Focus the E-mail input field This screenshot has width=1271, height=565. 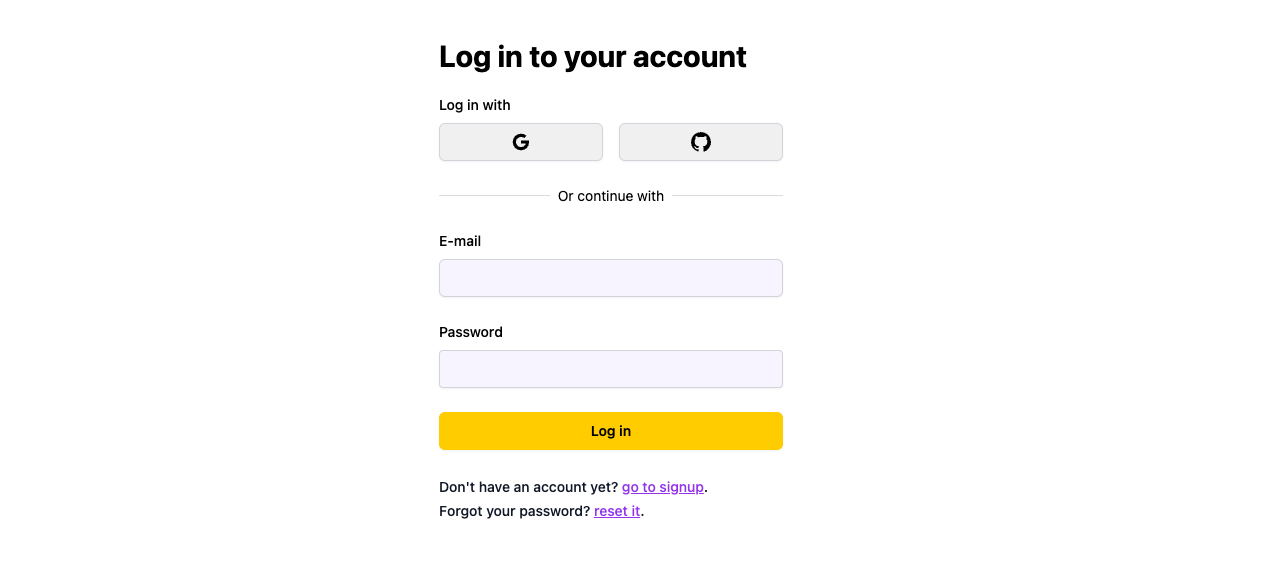point(610,278)
